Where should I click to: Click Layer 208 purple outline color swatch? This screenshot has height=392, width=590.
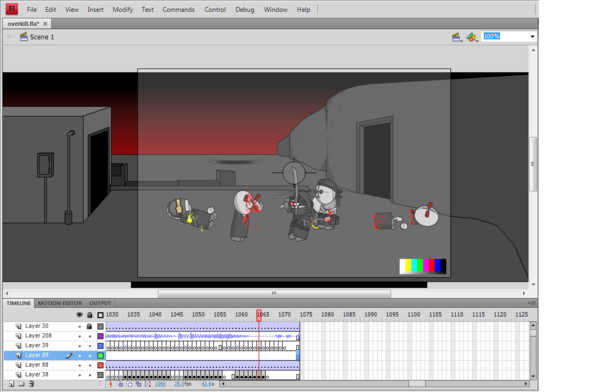pos(100,336)
